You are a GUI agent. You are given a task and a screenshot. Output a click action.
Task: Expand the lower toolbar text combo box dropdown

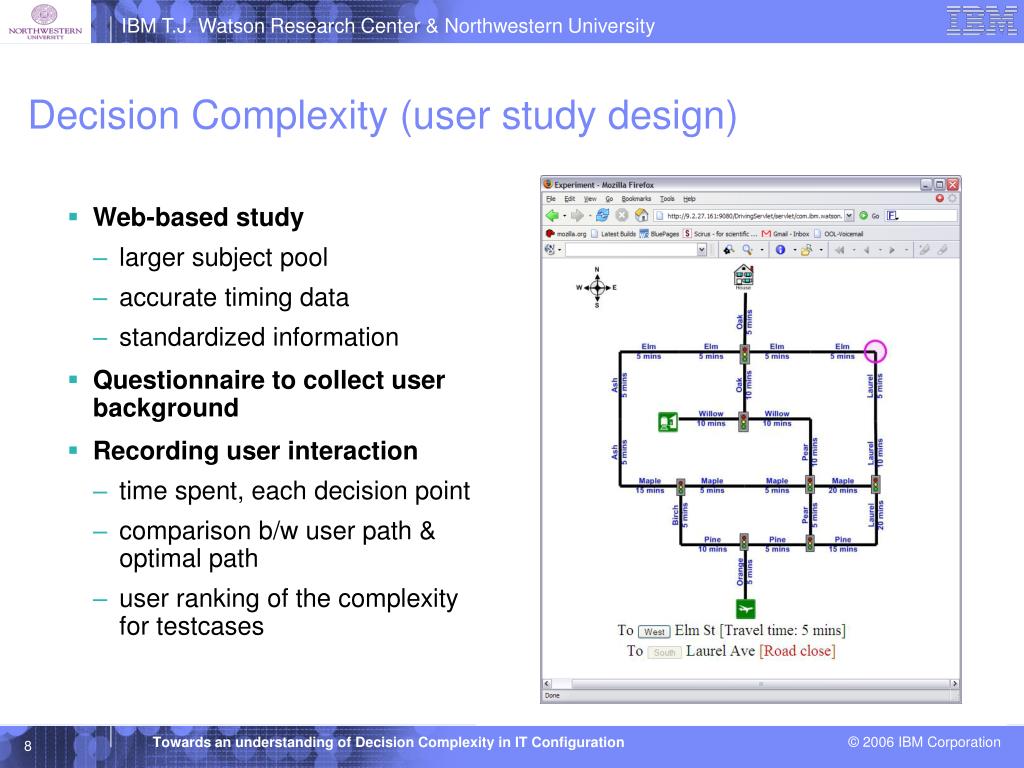701,249
